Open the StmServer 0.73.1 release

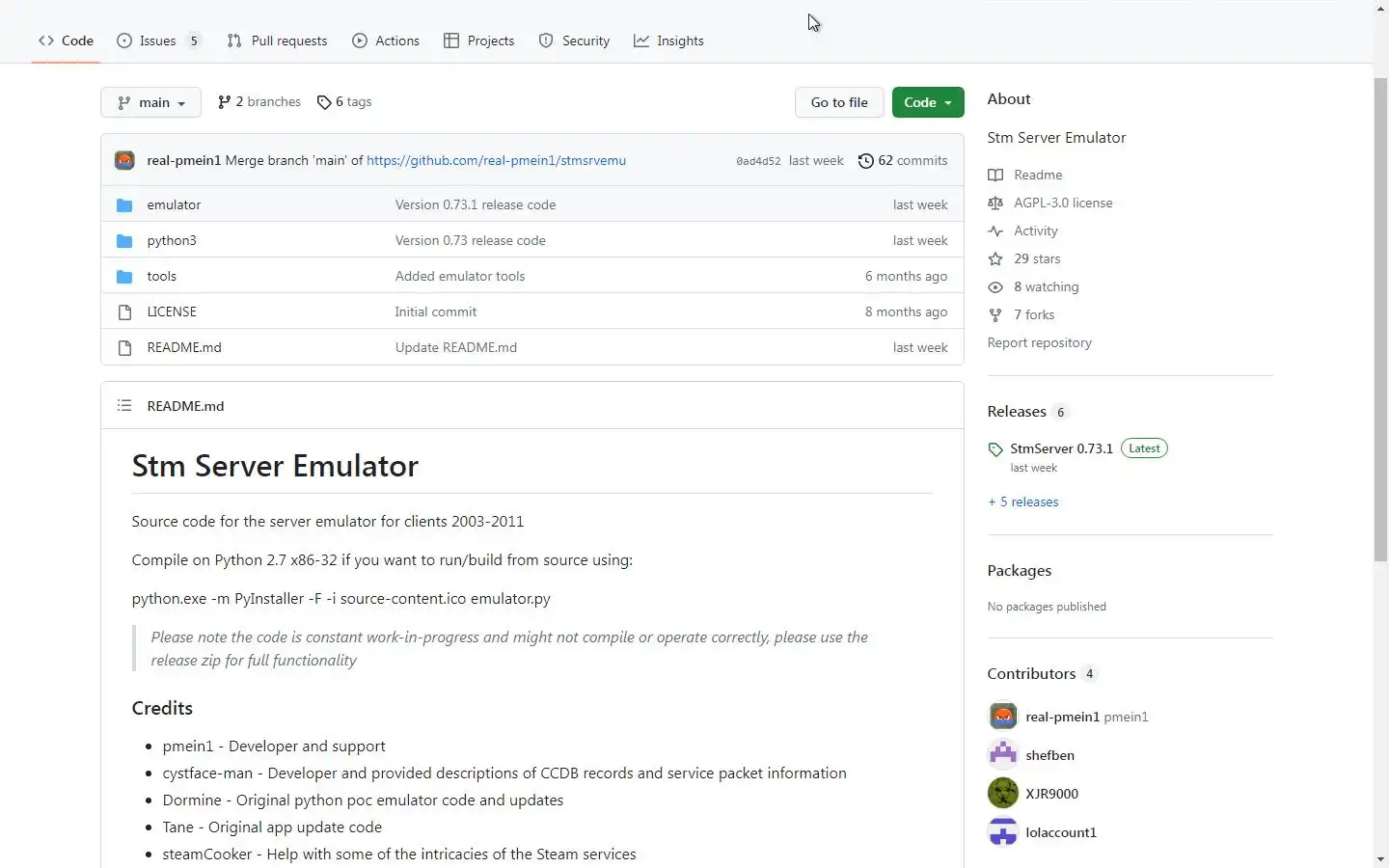(1061, 448)
